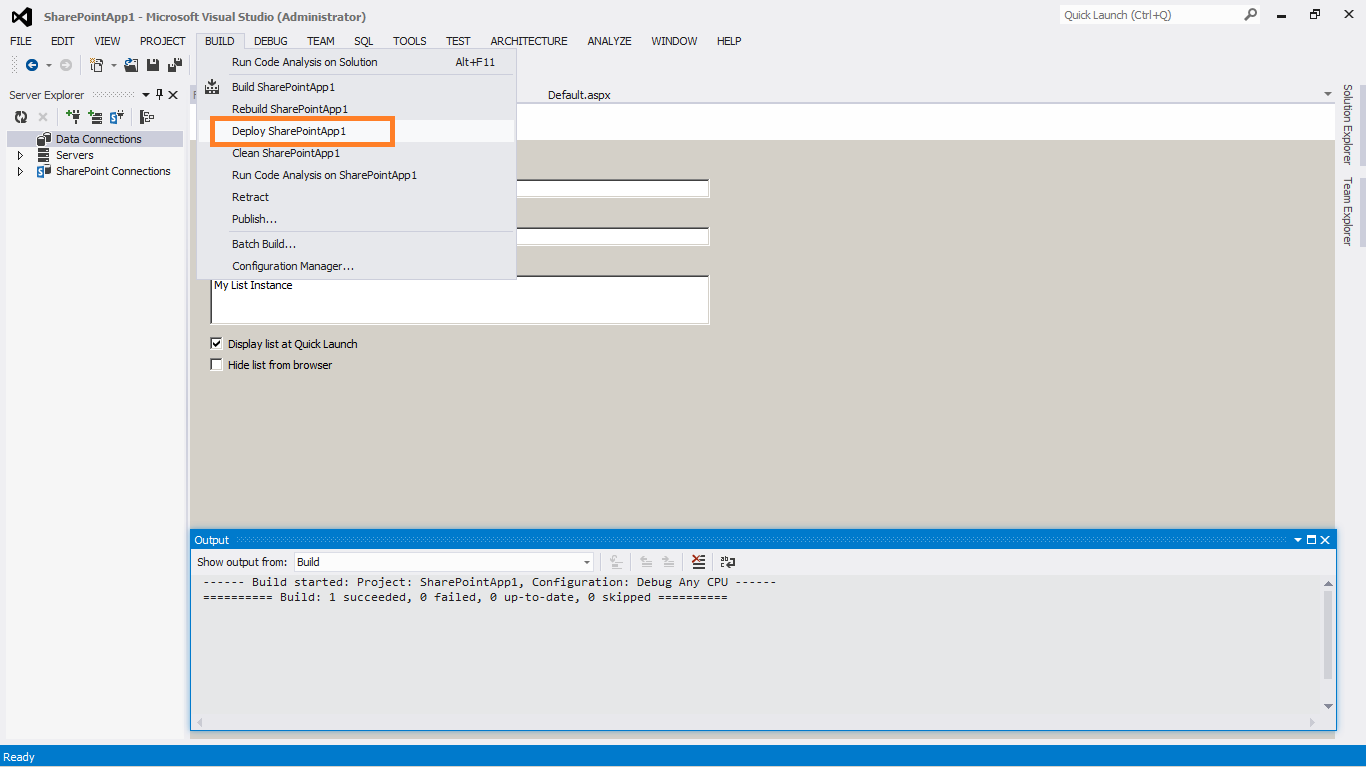
Task: Open the New Project dropdown arrow
Action: pyautogui.click(x=113, y=65)
